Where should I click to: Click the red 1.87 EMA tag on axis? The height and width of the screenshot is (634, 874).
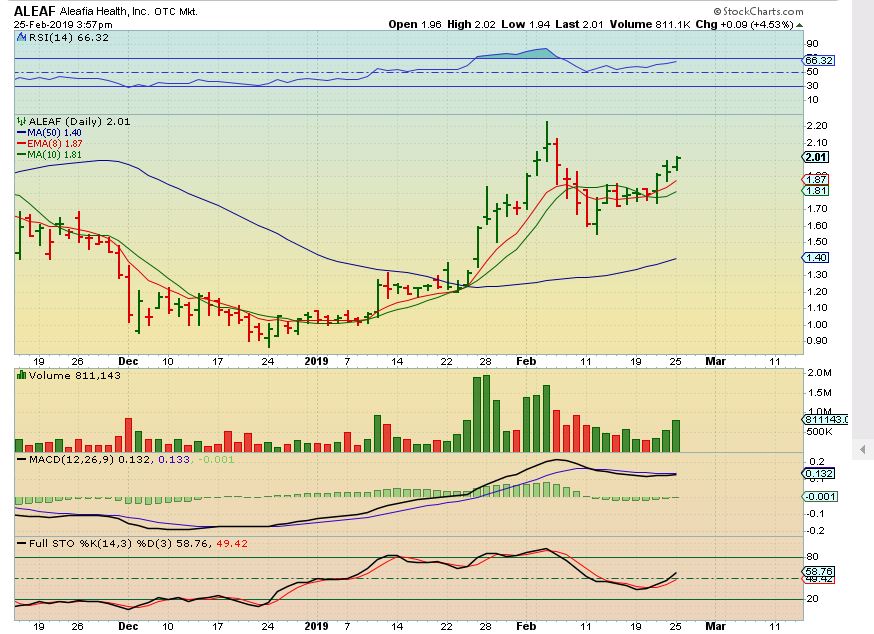pyautogui.click(x=815, y=180)
